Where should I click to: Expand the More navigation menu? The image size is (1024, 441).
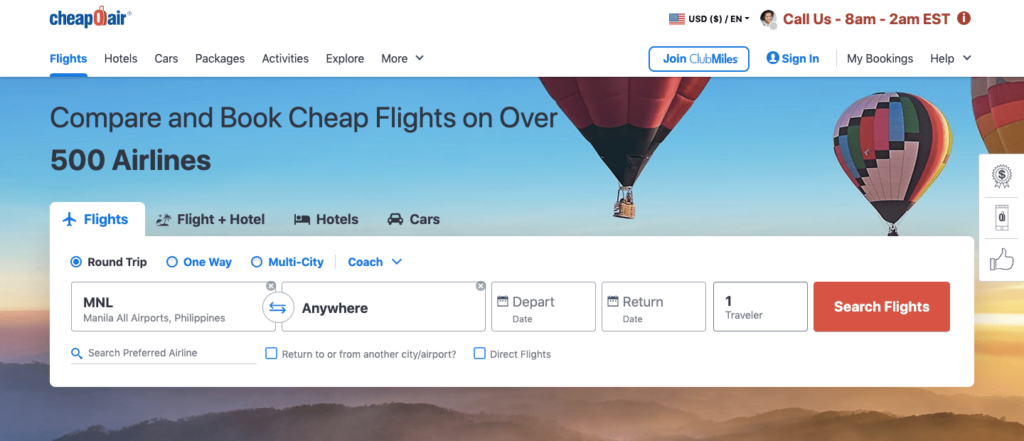[x=403, y=58]
